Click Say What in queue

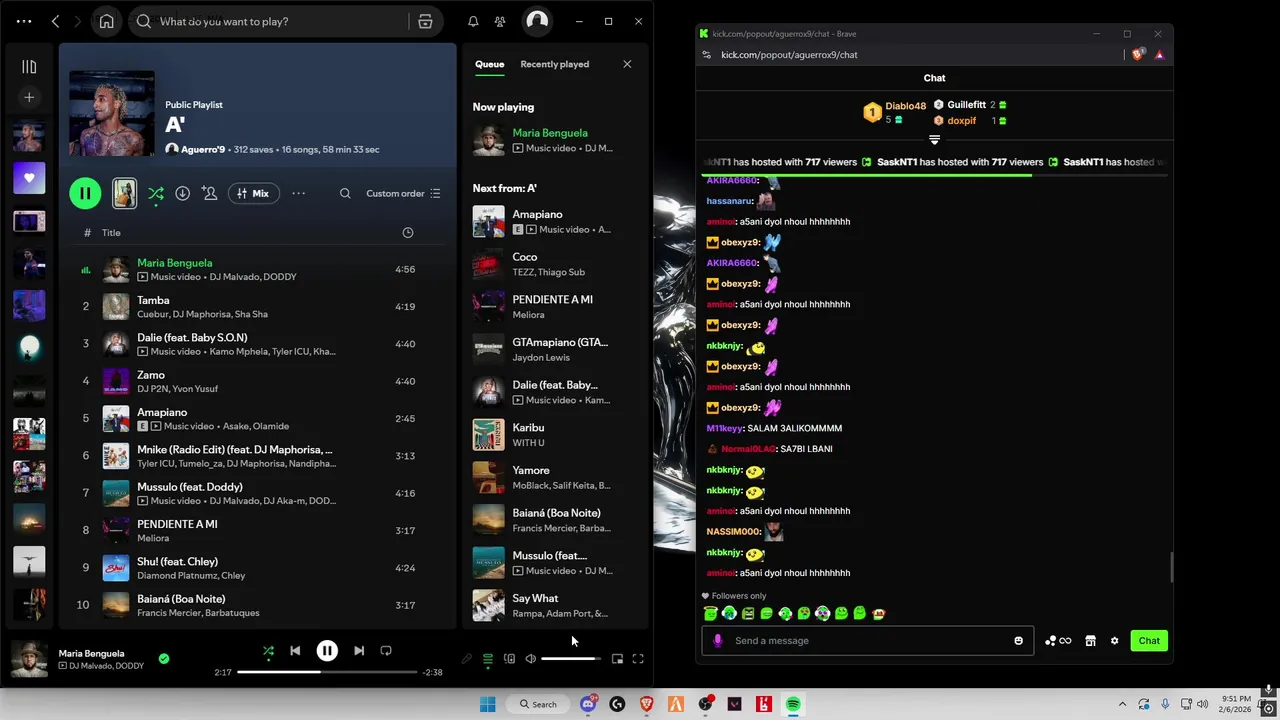click(x=555, y=605)
